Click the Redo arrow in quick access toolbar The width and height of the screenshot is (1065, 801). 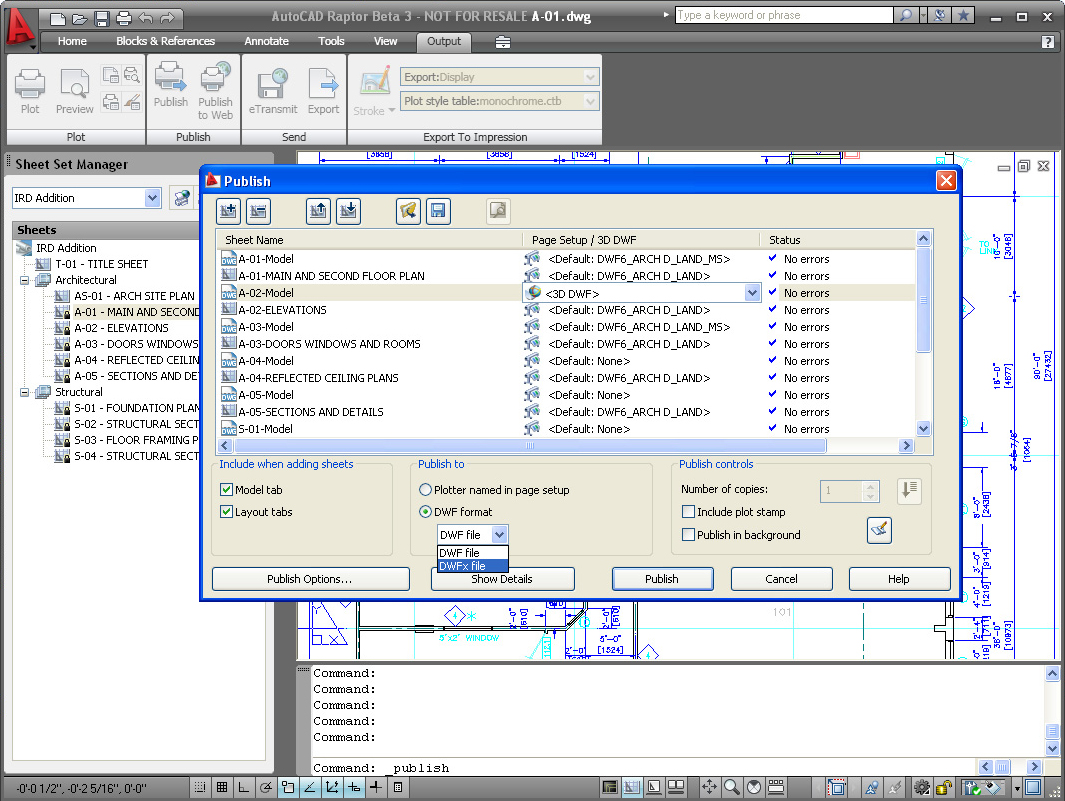[x=167, y=18]
